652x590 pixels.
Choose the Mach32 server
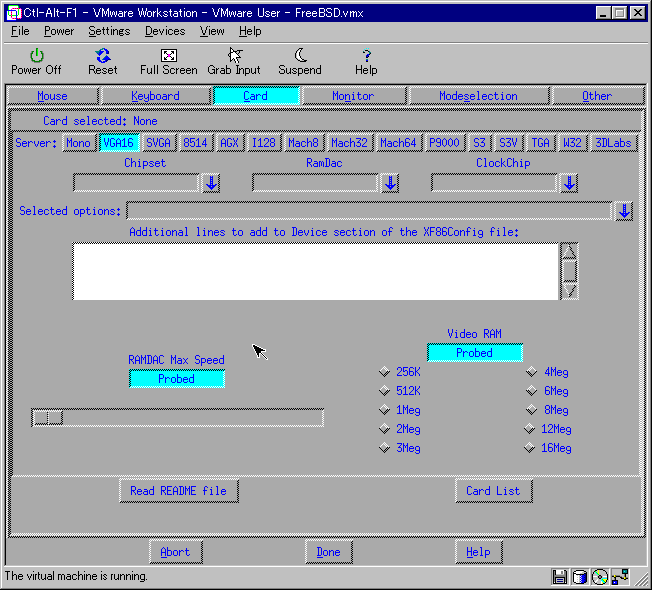pos(349,143)
